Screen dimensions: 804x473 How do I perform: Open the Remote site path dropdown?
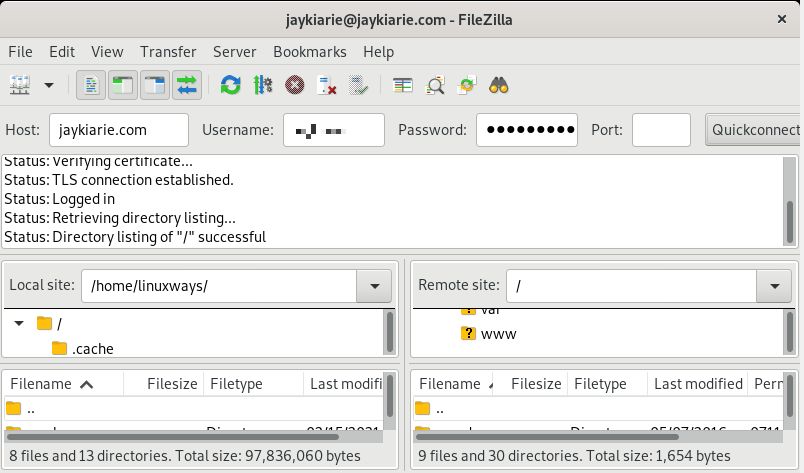tap(774, 286)
